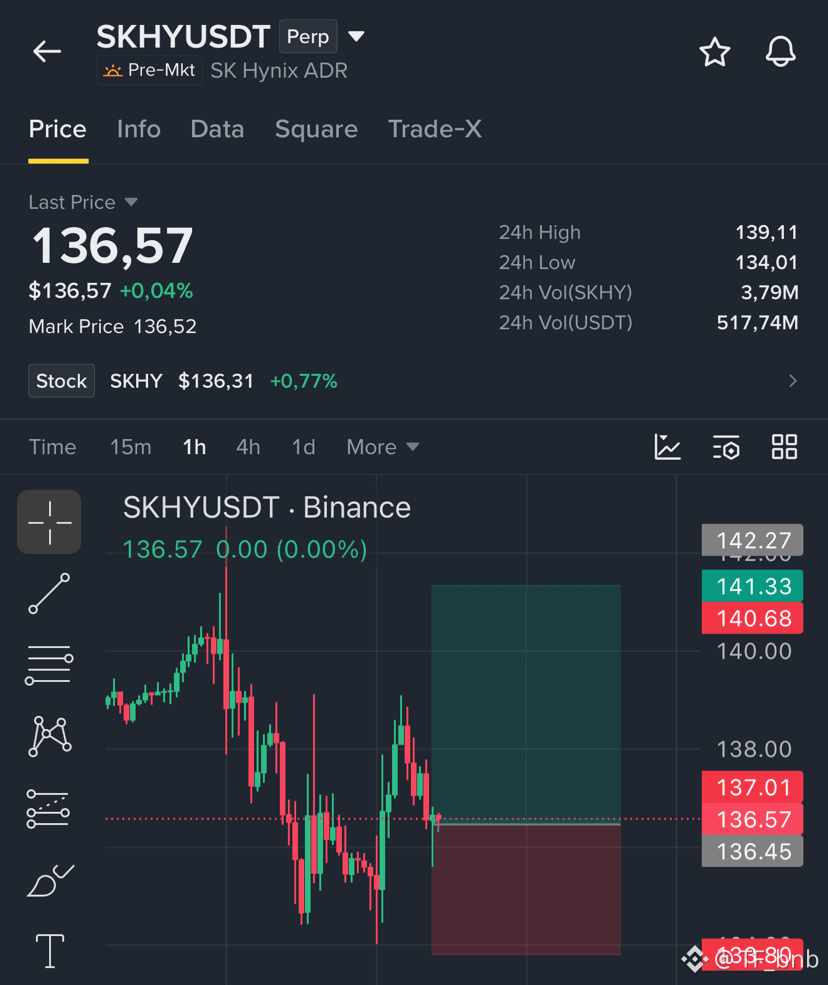
Task: Open SKHY stock details chevron
Action: point(793,381)
